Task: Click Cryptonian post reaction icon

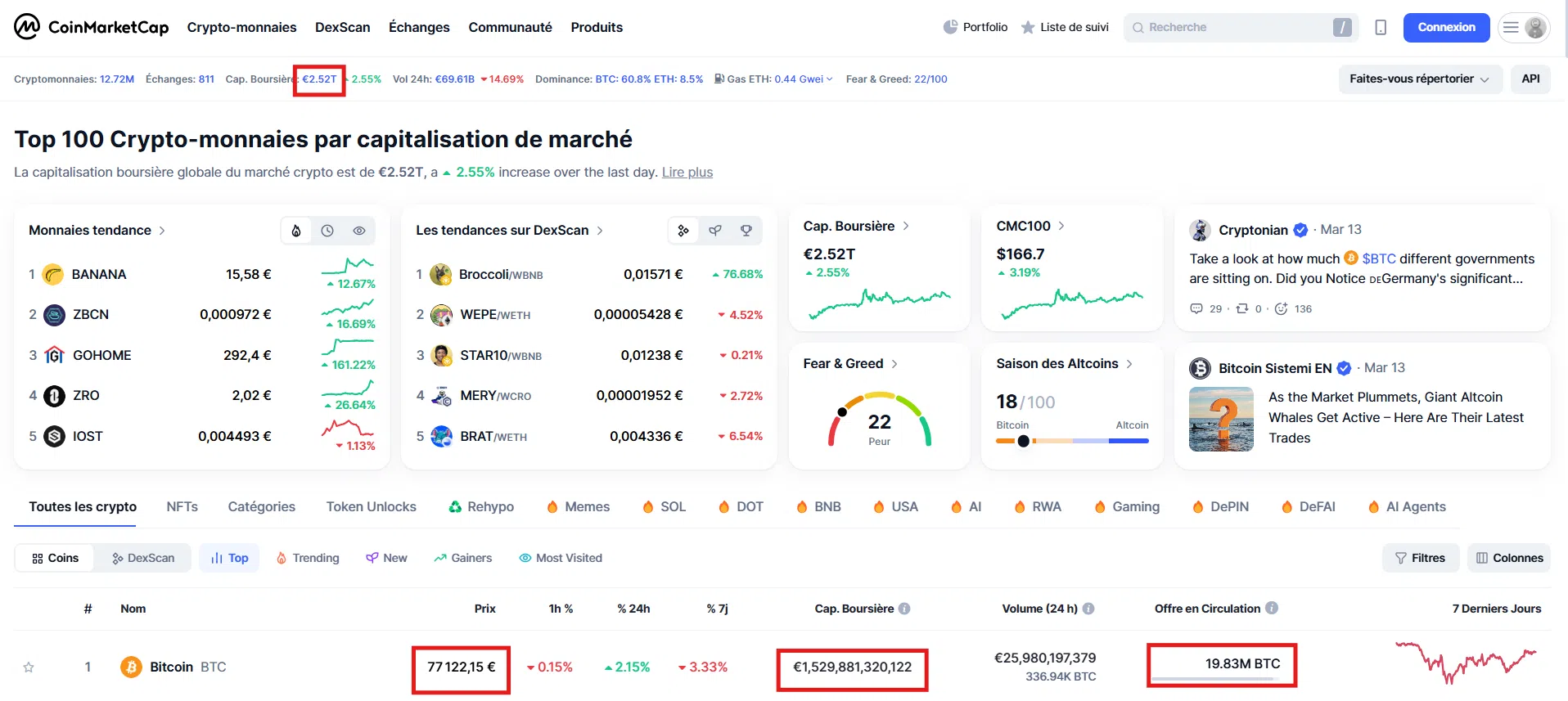Action: point(1282,308)
